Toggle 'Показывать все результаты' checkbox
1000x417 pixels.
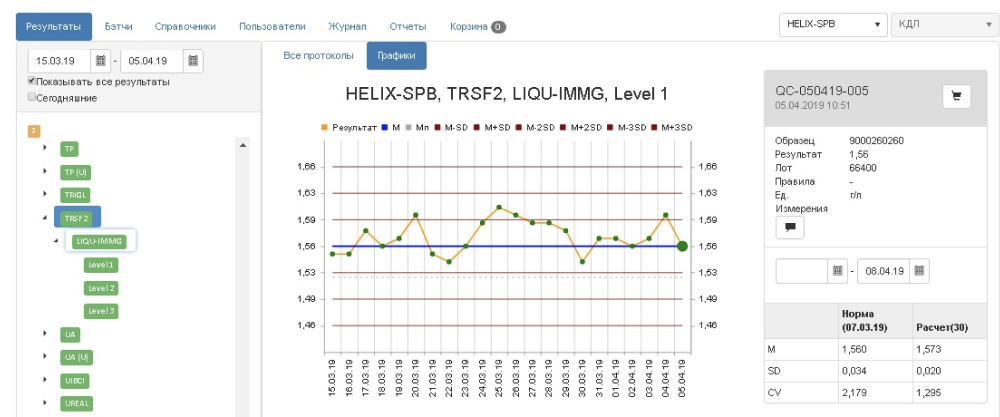coord(32,82)
